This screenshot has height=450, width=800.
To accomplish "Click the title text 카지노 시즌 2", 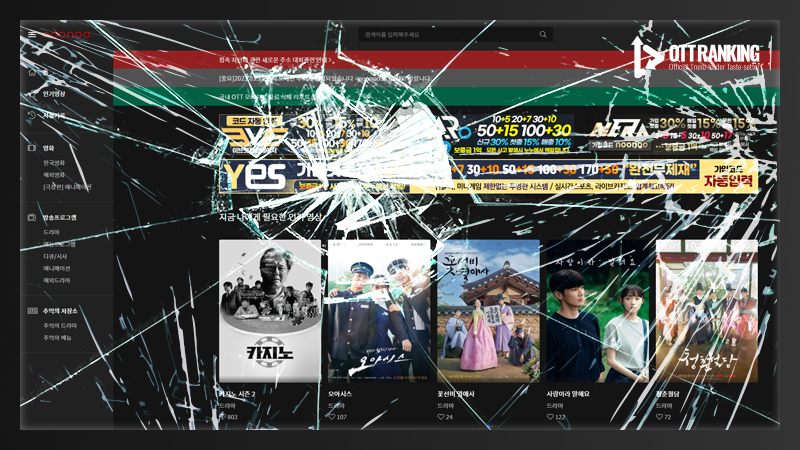I will tap(237, 394).
